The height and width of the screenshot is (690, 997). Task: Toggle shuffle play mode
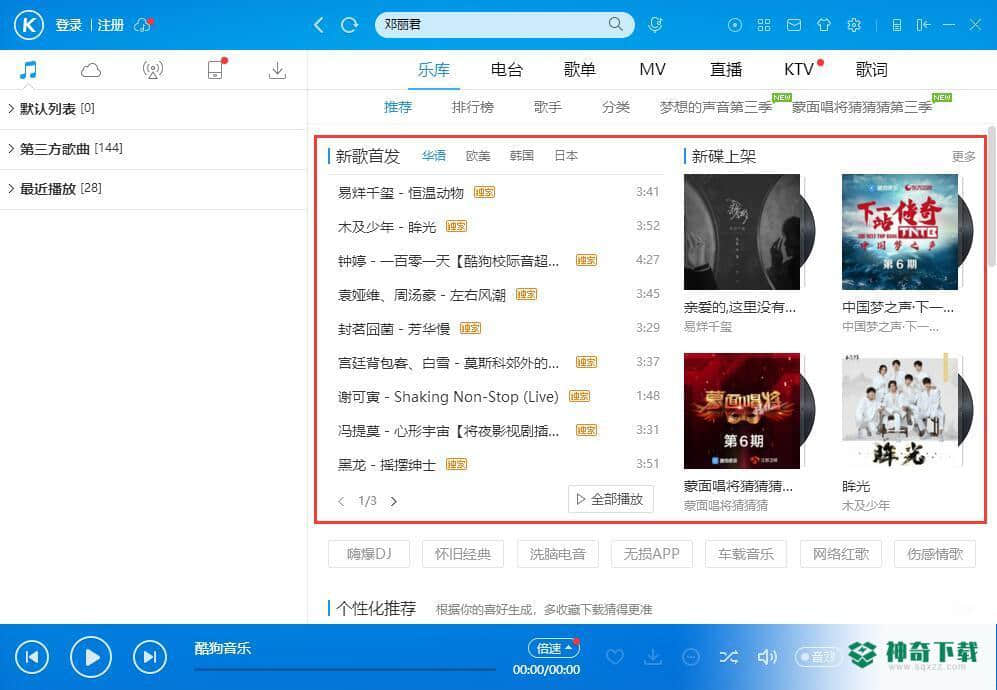[x=729, y=656]
